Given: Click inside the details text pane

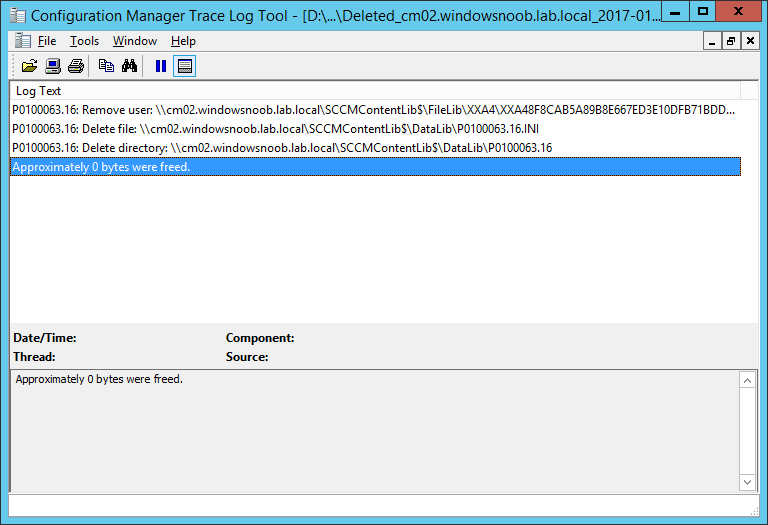Looking at the screenshot, I should (x=375, y=431).
